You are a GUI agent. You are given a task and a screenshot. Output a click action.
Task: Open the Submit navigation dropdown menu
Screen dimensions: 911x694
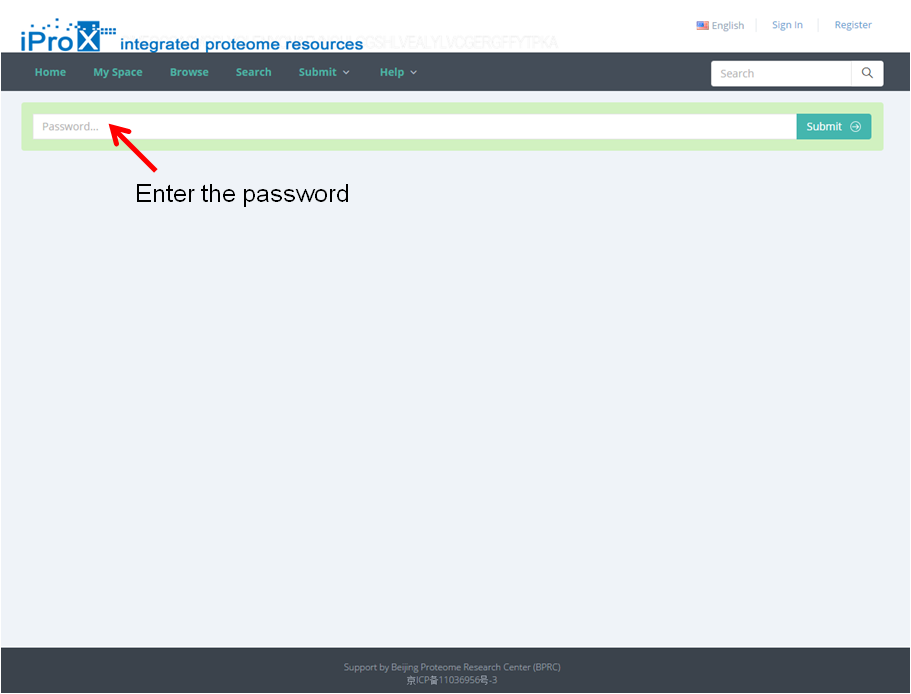click(x=324, y=72)
